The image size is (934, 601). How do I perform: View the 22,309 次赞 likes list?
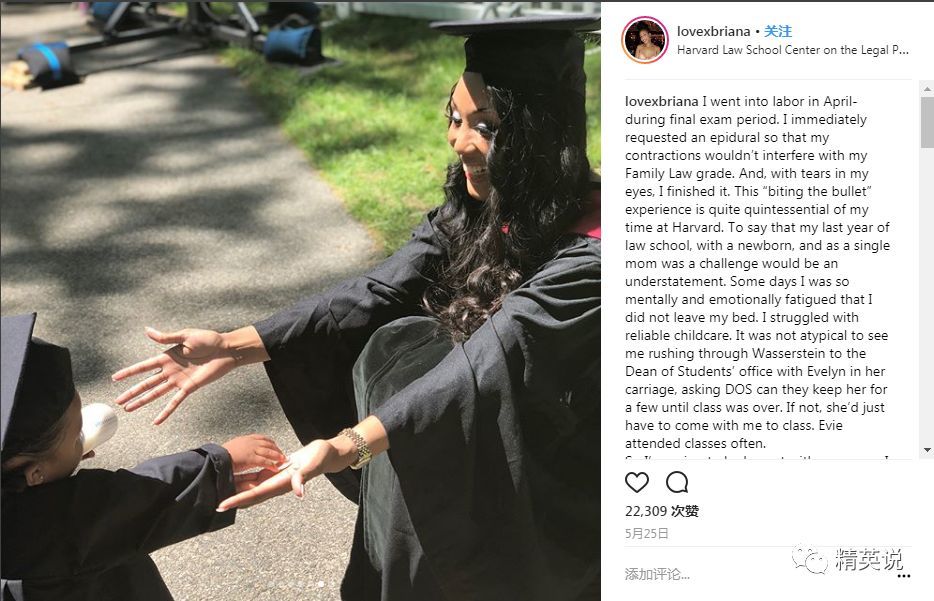(662, 511)
